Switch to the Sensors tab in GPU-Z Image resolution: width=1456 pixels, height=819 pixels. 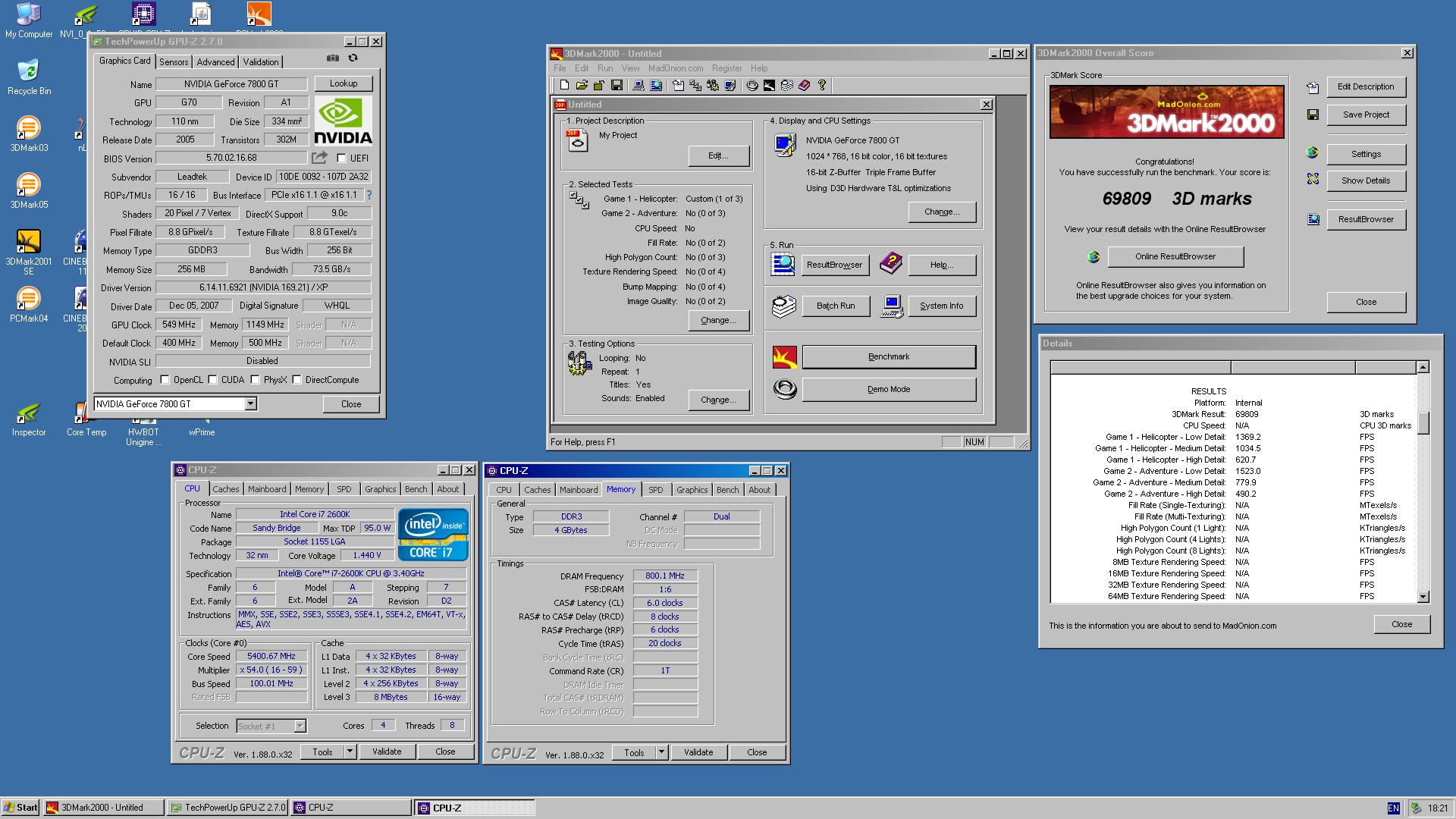(174, 62)
